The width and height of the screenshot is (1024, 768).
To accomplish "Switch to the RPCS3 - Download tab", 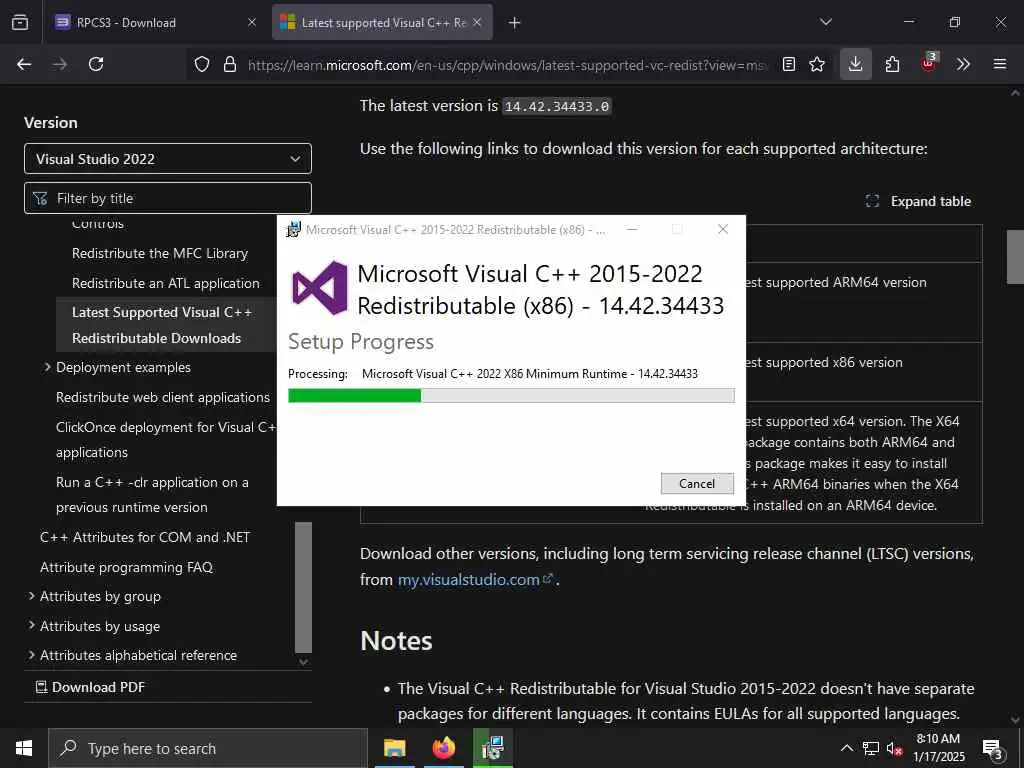I will pos(157,23).
